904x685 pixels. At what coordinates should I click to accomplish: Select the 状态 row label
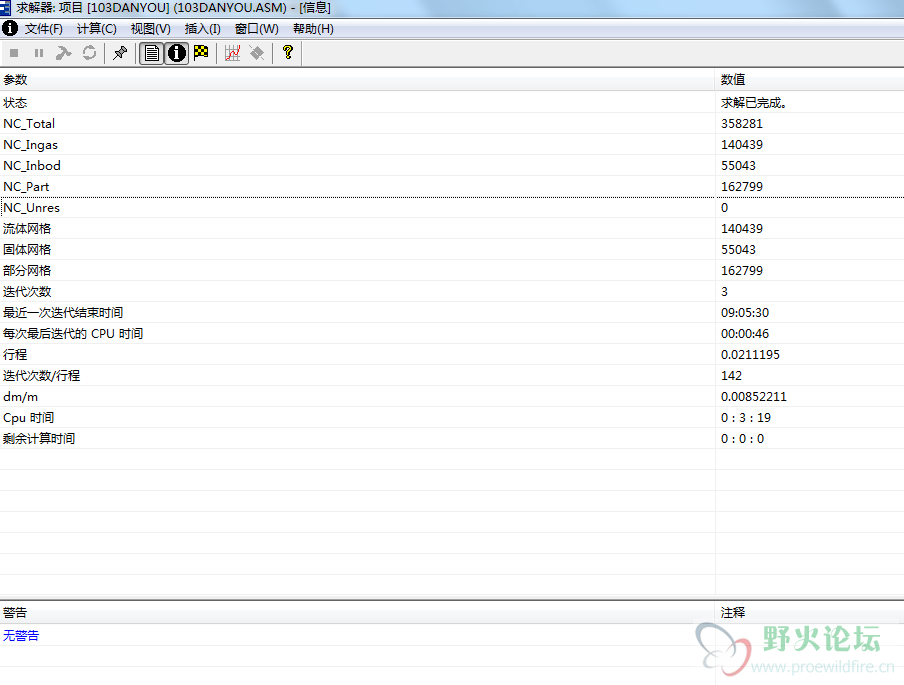click(15, 103)
